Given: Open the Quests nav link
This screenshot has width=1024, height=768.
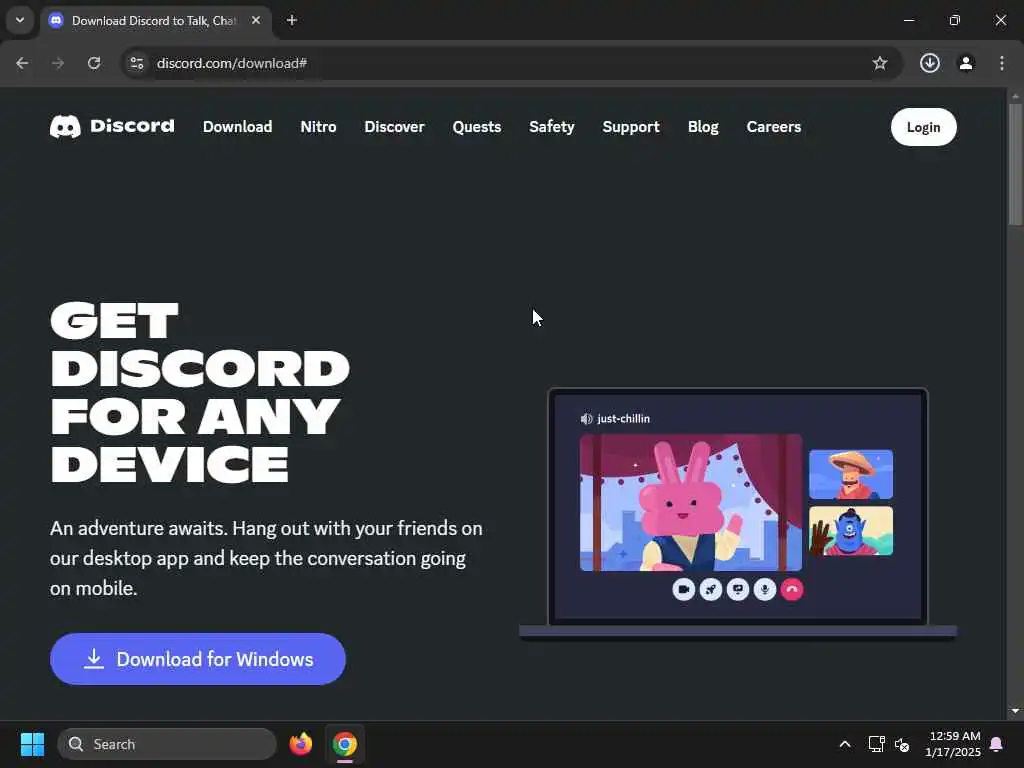Looking at the screenshot, I should click(x=477, y=127).
